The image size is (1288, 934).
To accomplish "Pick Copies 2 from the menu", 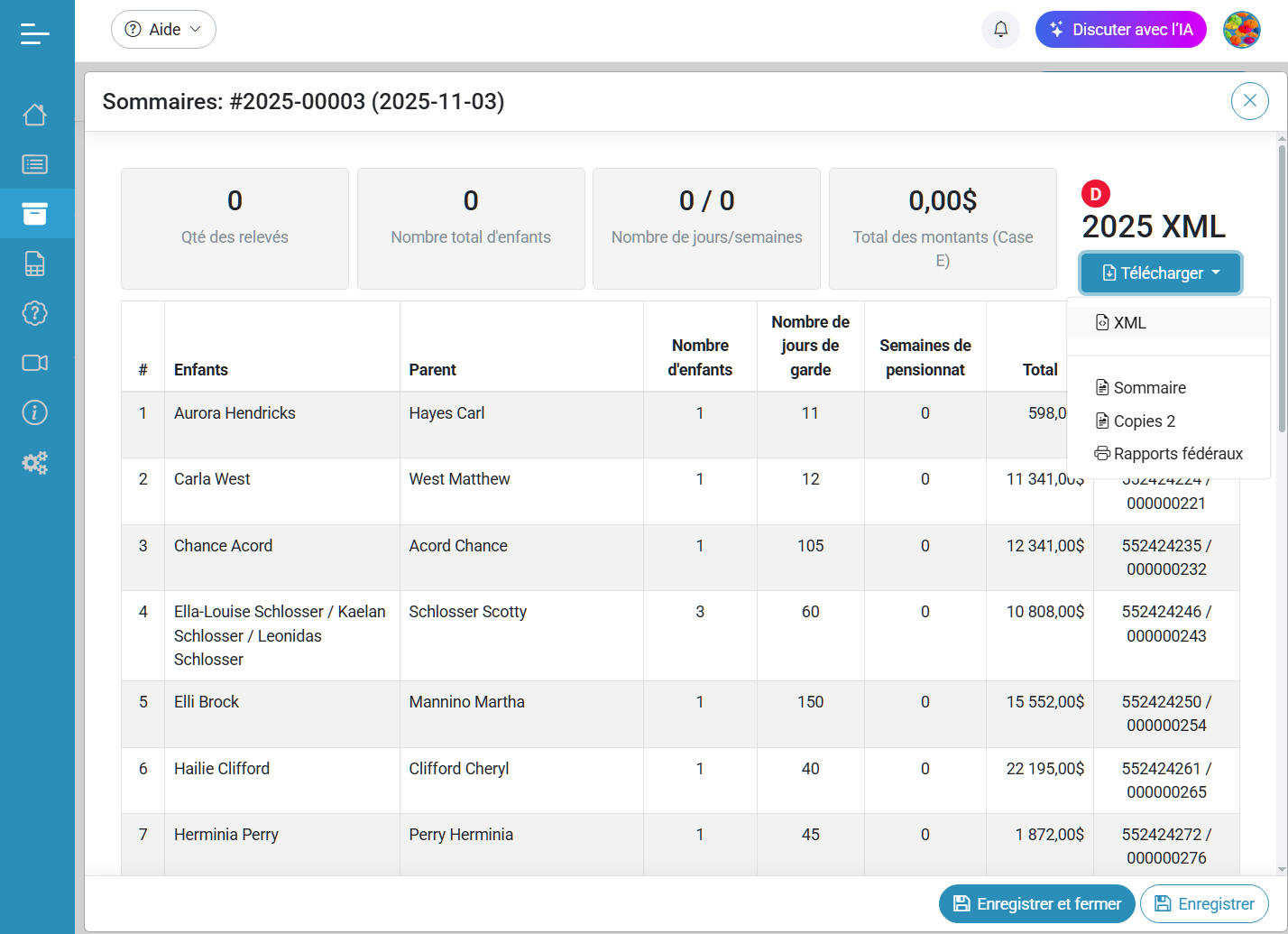I will (1144, 421).
